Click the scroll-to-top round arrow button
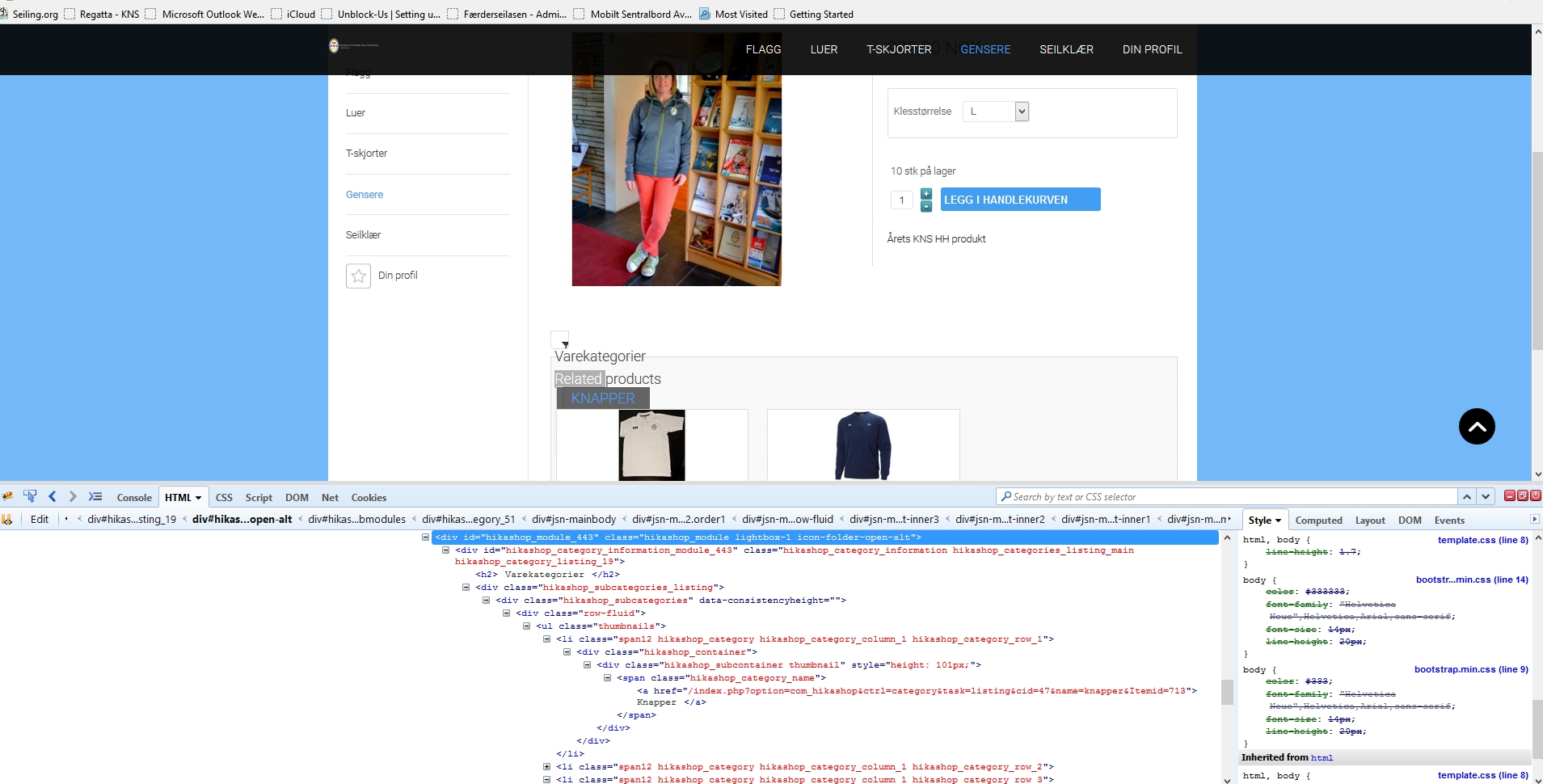Image resolution: width=1543 pixels, height=784 pixels. click(1476, 426)
